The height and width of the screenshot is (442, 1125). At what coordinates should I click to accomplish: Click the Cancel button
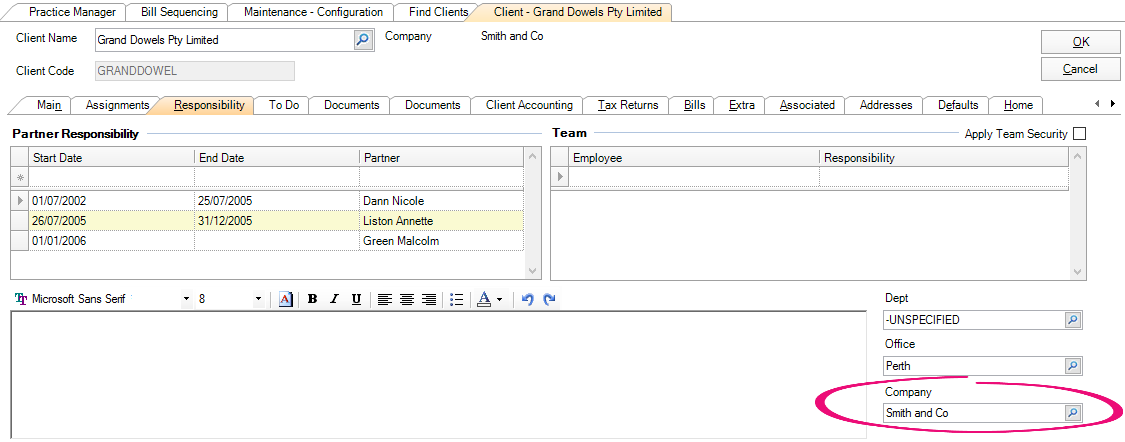1080,69
